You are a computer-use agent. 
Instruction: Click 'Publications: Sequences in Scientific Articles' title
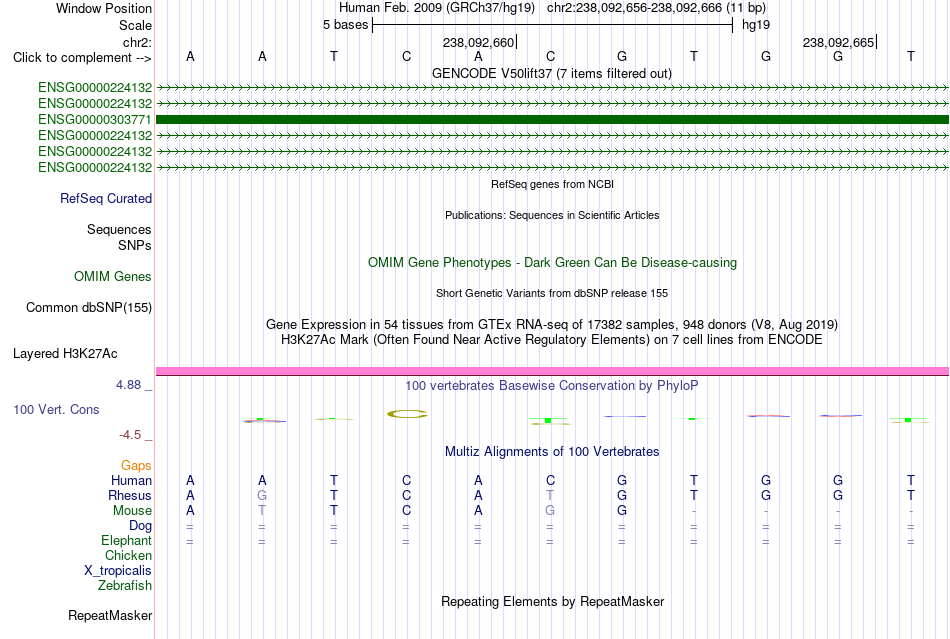[552, 215]
